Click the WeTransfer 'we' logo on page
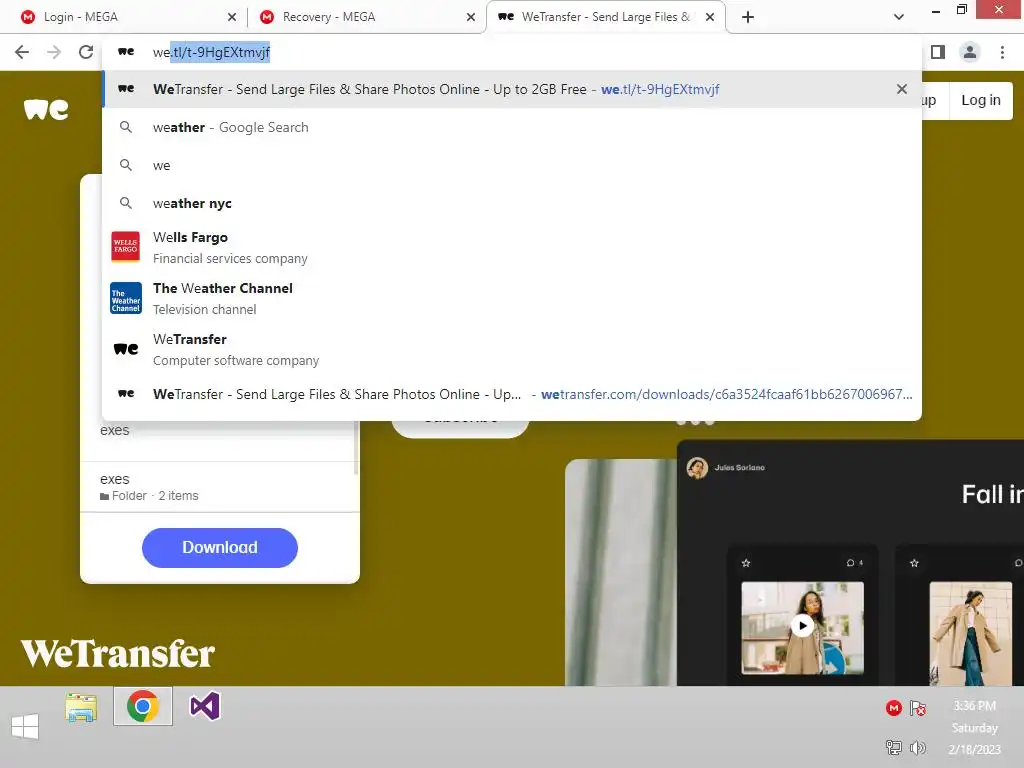The height and width of the screenshot is (768, 1024). [x=46, y=109]
